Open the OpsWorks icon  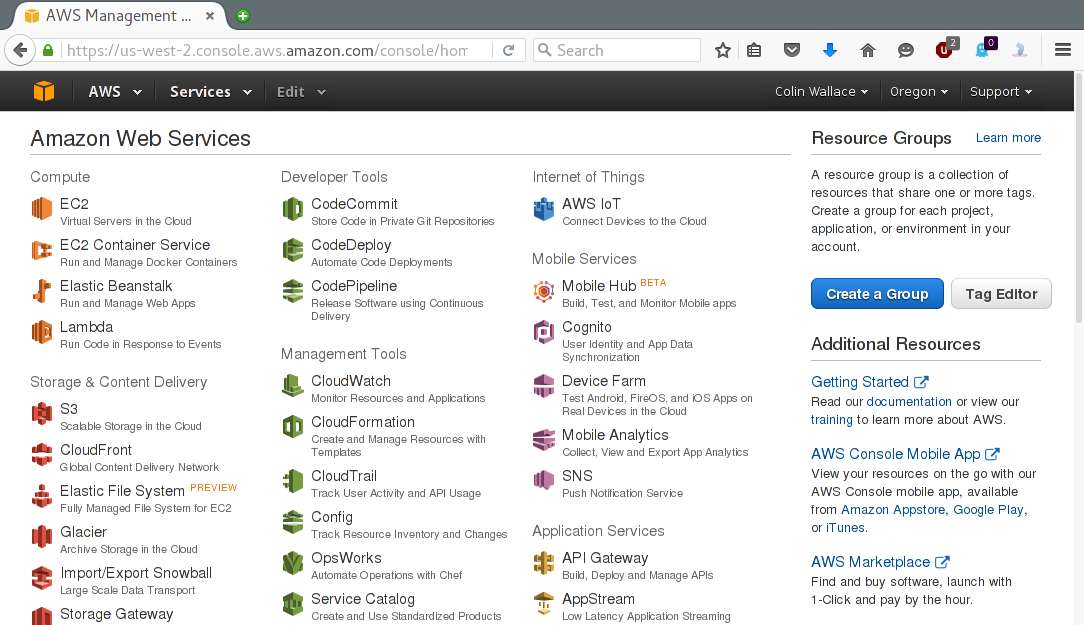point(293,562)
